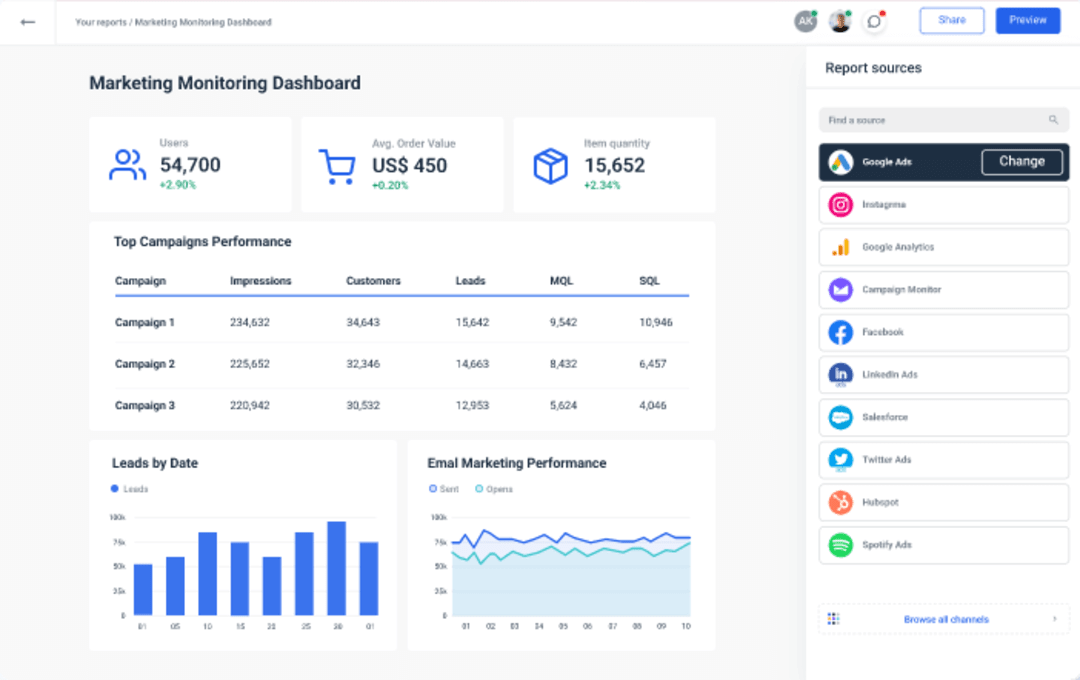Select the Spotify Ads icon
1080x680 pixels.
click(840, 544)
